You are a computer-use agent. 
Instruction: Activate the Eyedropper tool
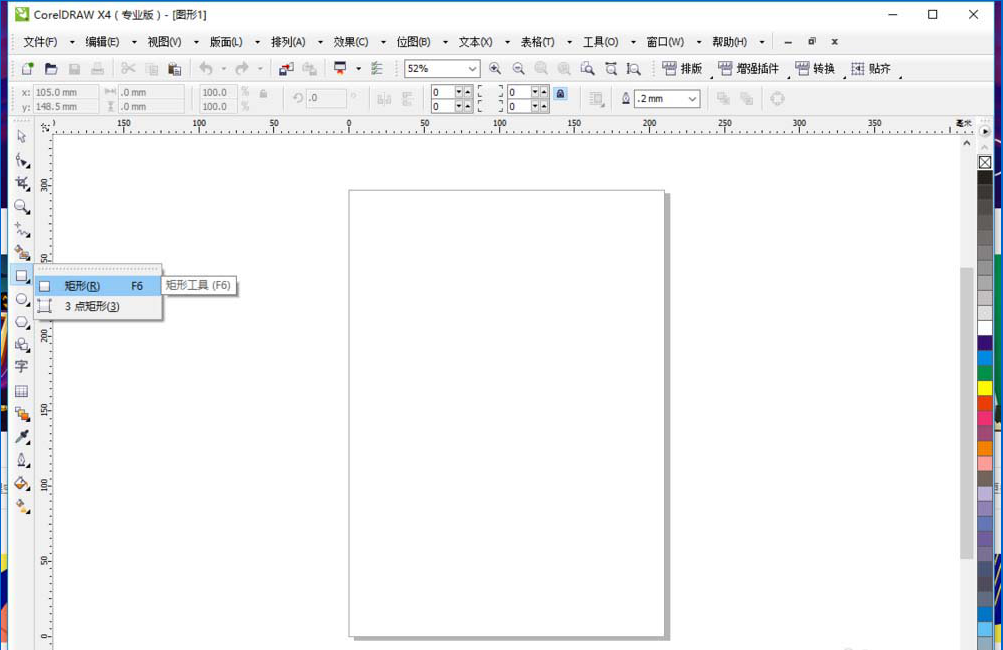21,437
